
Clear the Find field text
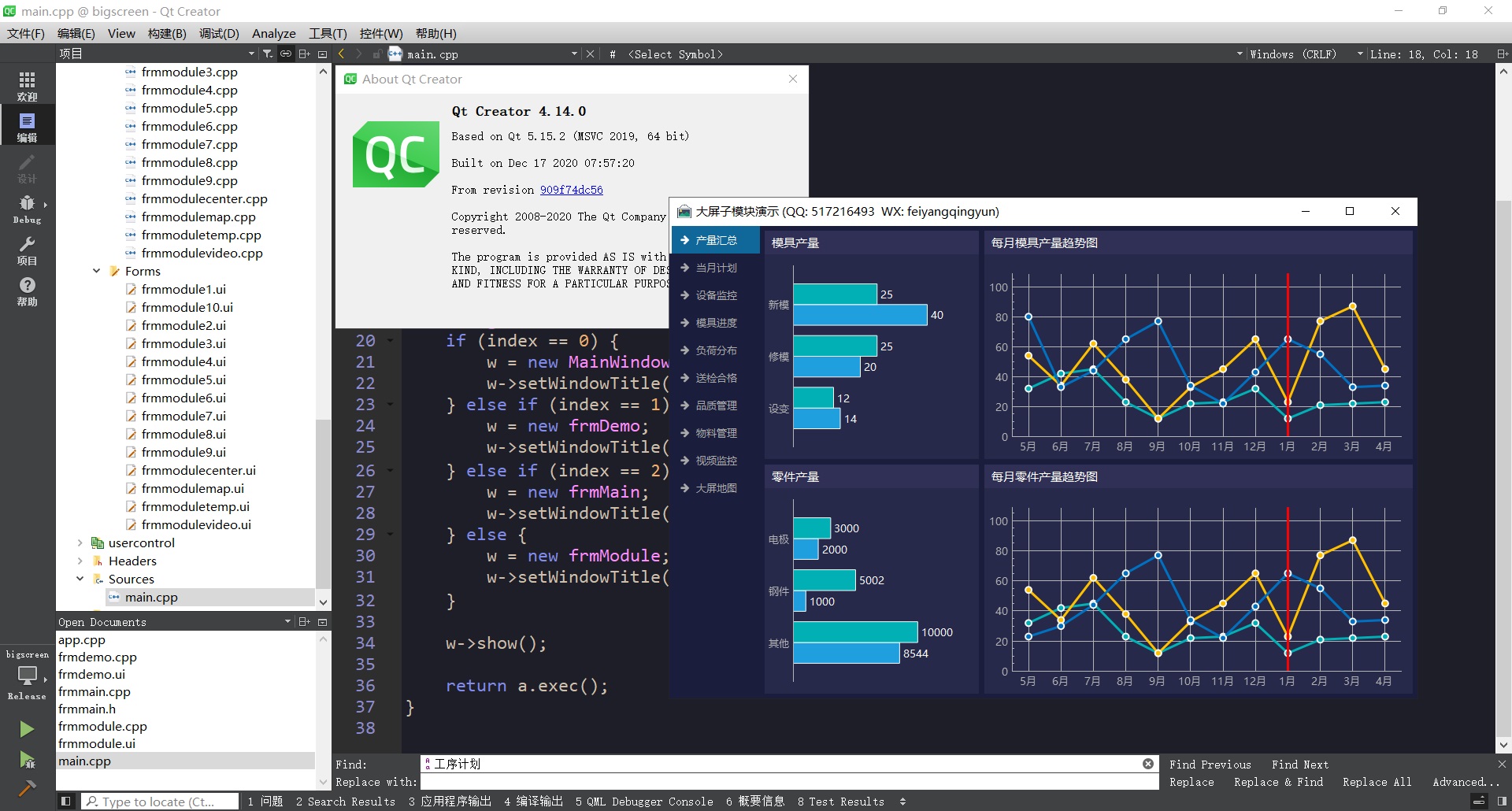pos(1147,764)
